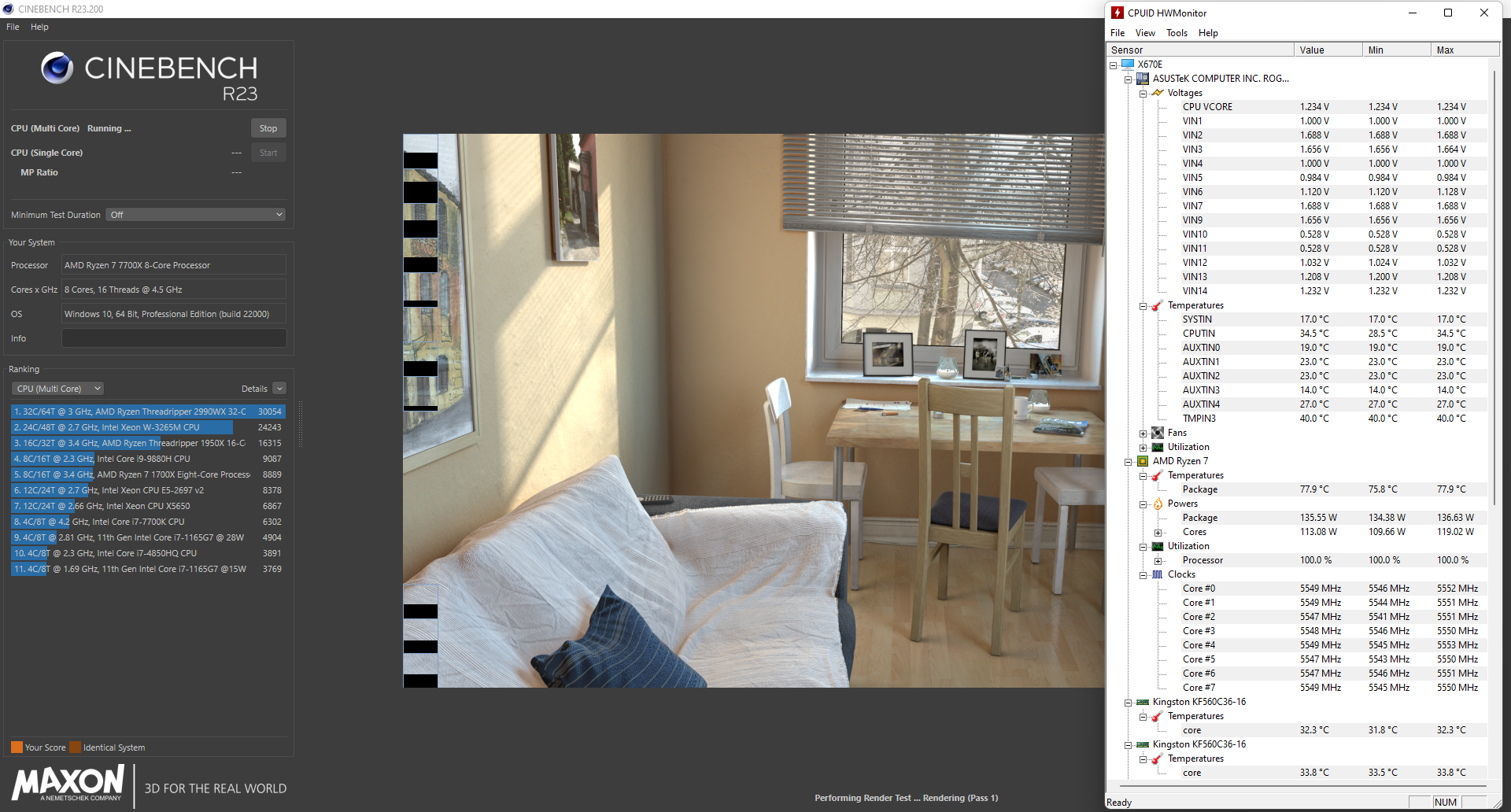
Task: Click the rendered room image preview
Action: [x=754, y=411]
